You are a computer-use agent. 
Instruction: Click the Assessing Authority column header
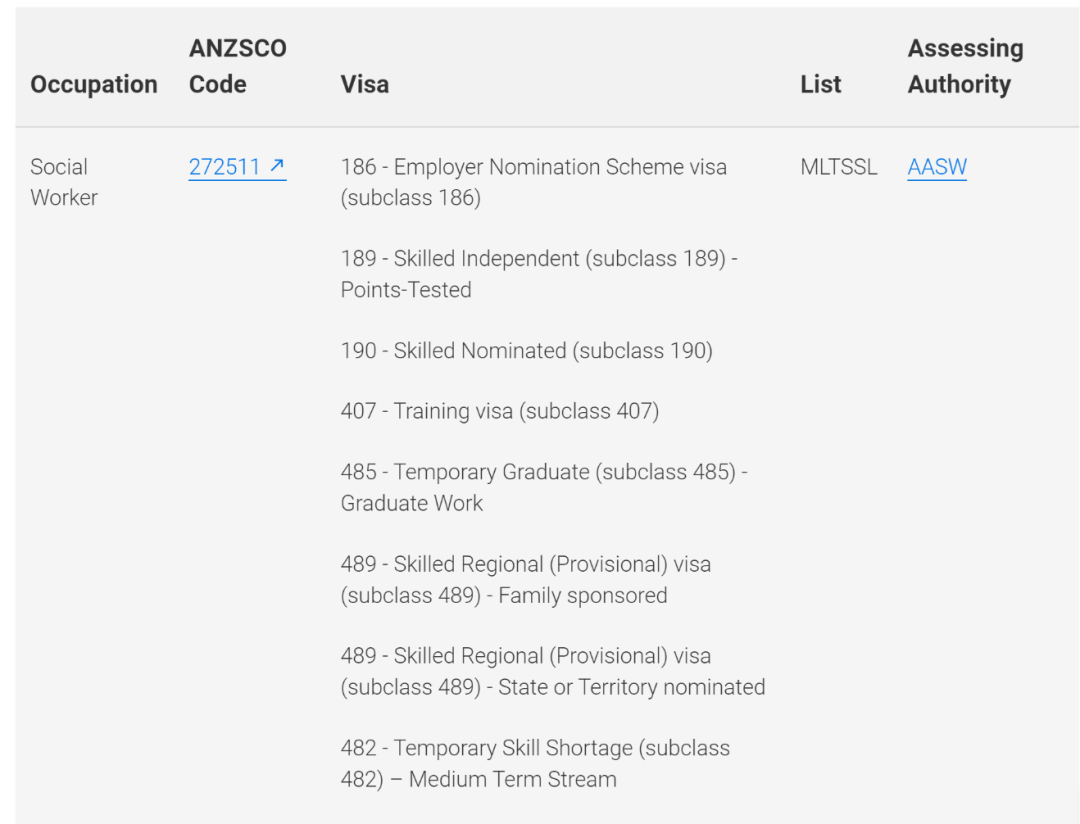tap(965, 66)
